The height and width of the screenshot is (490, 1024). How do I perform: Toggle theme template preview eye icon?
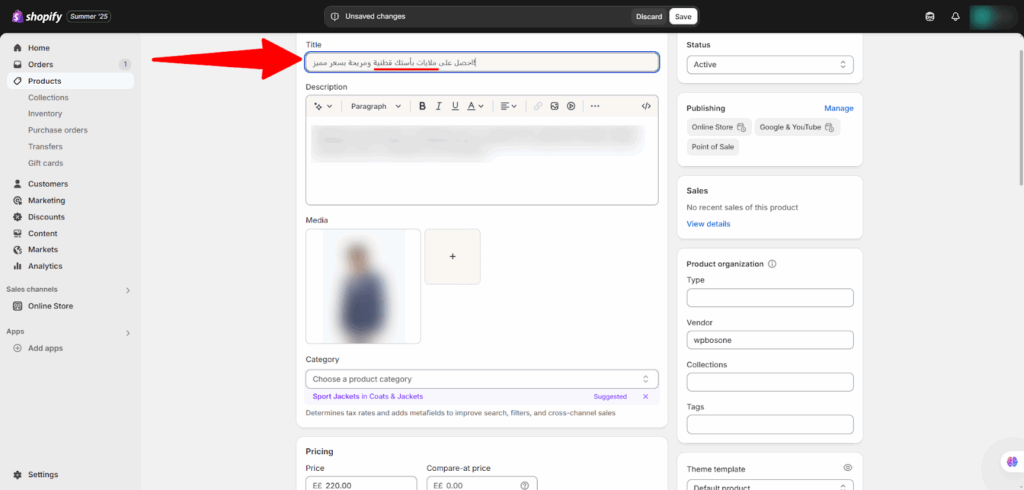[847, 468]
